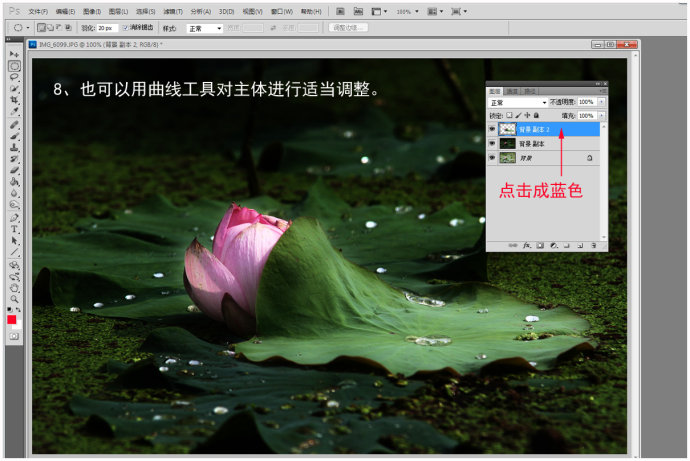The width and height of the screenshot is (690, 461).
Task: Create a new layer icon
Action: pyautogui.click(x=580, y=245)
